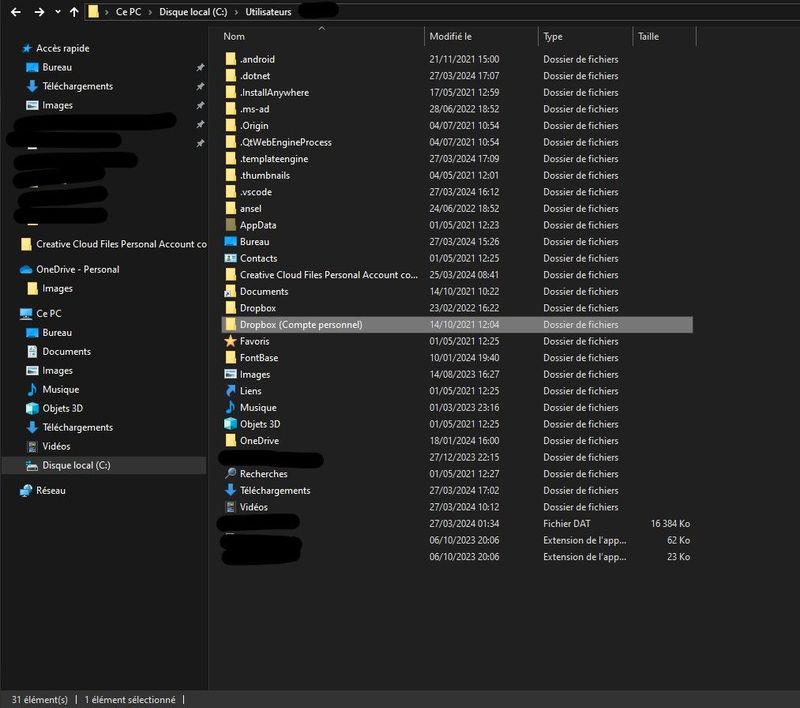Screen dimensions: 800x708
Task: Select the .vscode folder
Action: [256, 192]
